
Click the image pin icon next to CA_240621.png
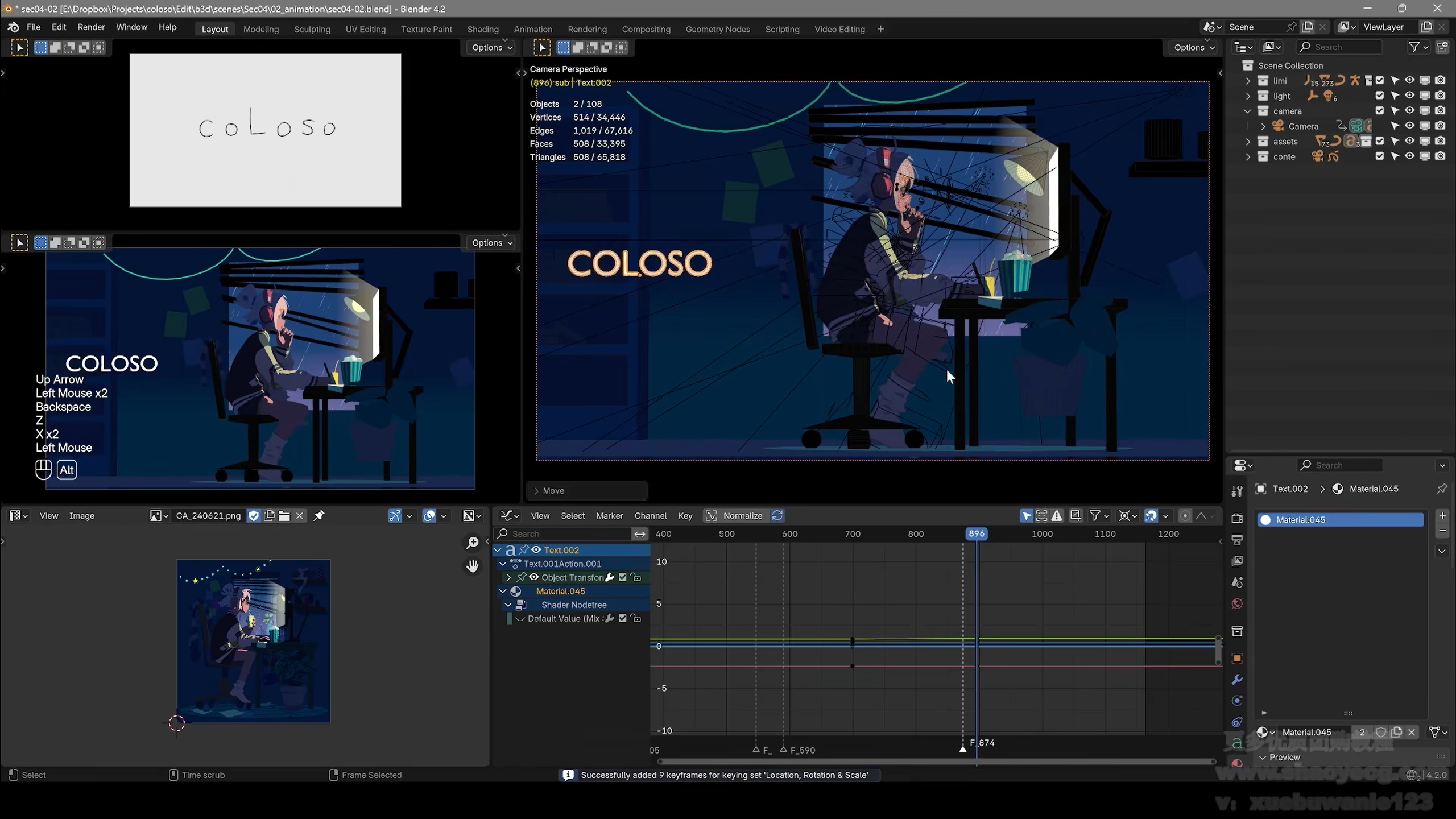(x=319, y=516)
